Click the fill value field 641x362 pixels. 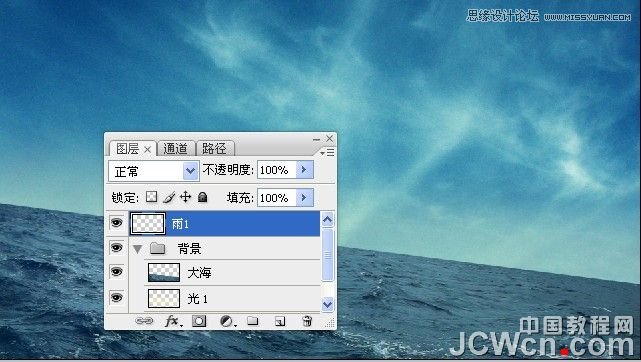[x=277, y=198]
